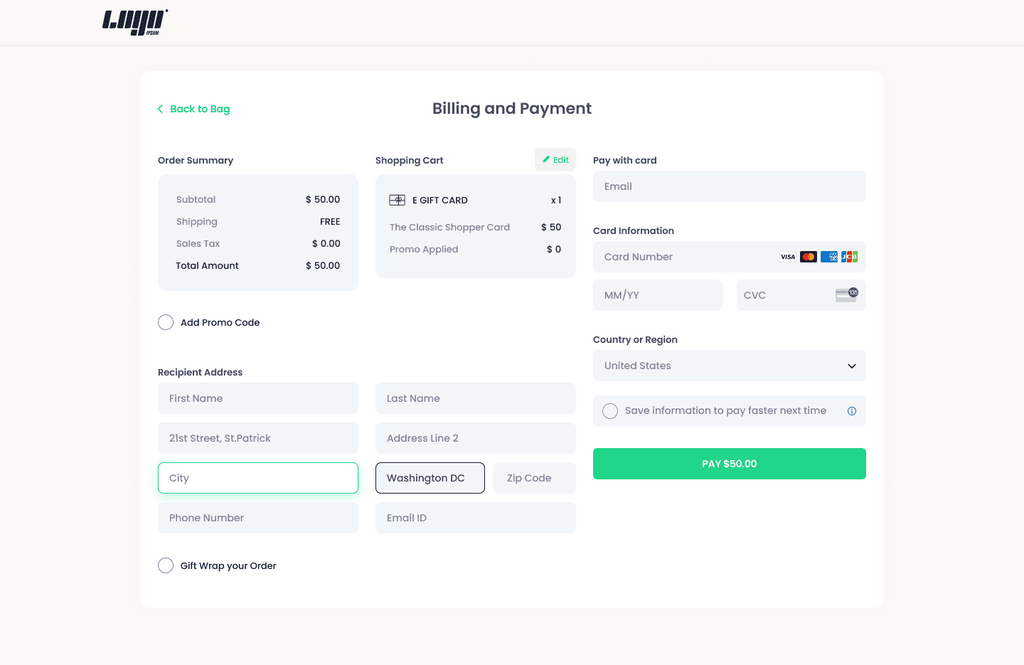Screen dimensions: 1024x665
Task: Click the info icon beside save information
Action: tap(852, 411)
